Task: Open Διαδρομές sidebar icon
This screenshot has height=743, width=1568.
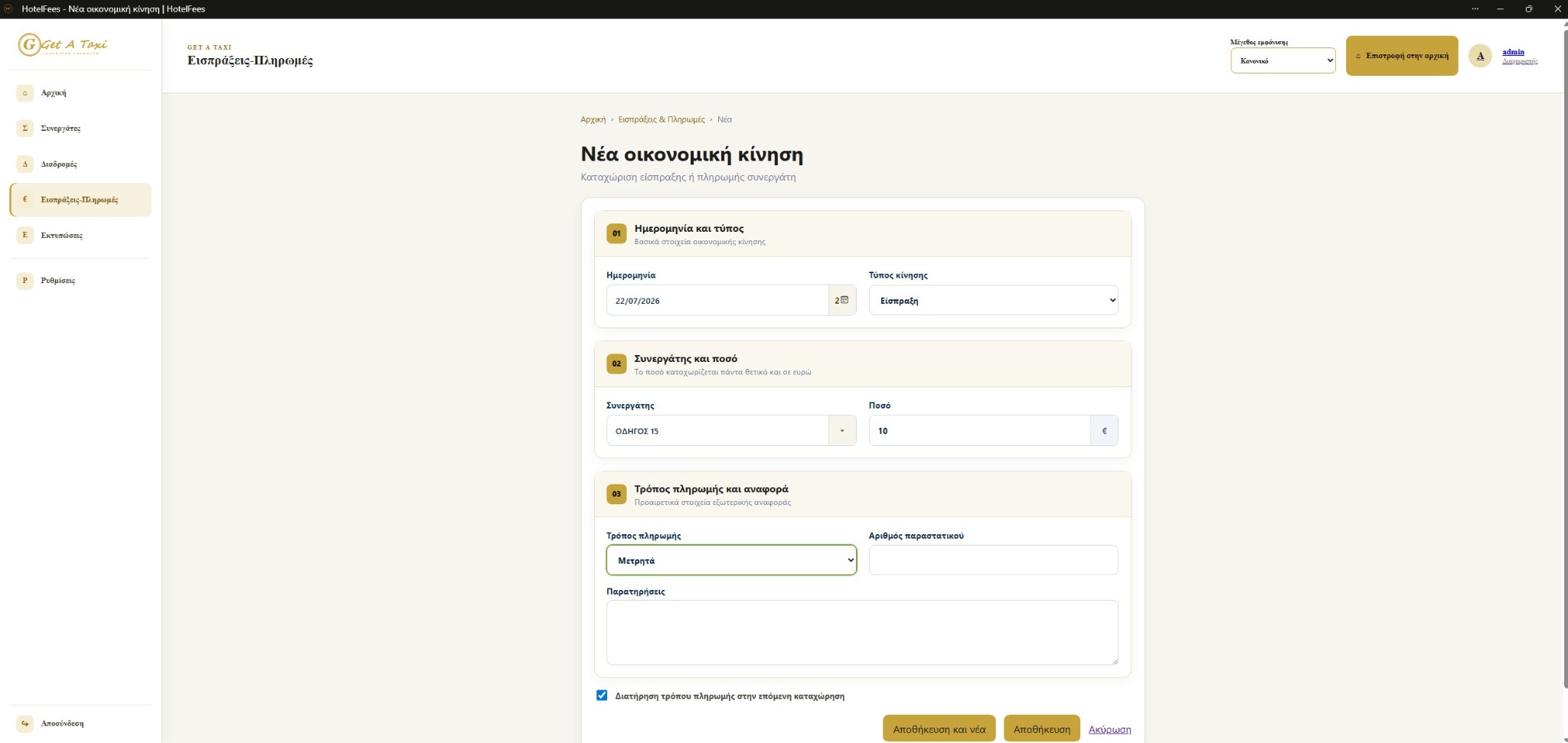Action: (24, 164)
